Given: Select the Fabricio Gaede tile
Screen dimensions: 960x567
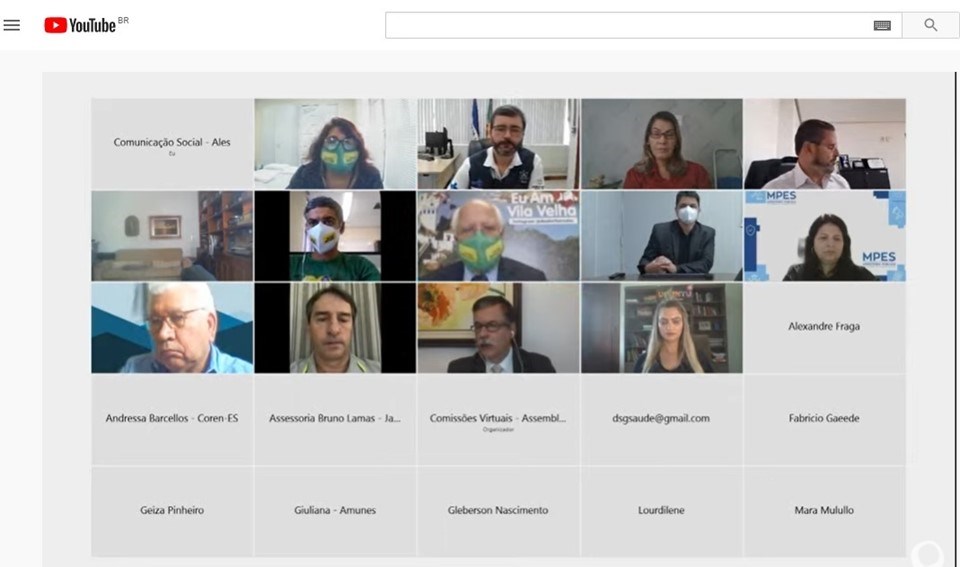Looking at the screenshot, I should 824,419.
